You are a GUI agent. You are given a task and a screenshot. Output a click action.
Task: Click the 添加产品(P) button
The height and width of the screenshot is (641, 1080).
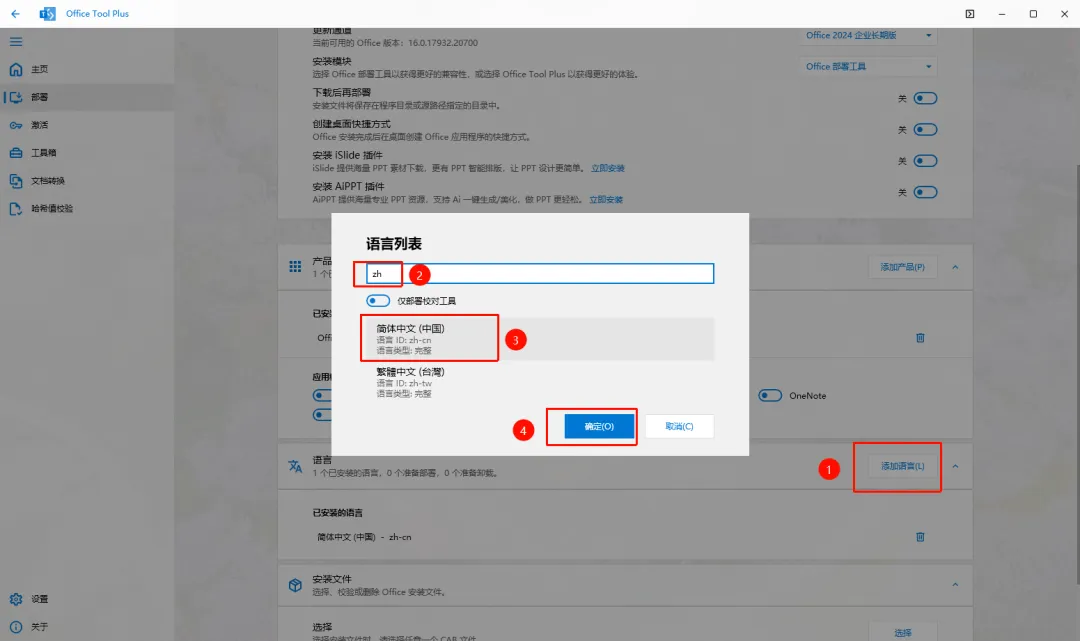point(902,267)
